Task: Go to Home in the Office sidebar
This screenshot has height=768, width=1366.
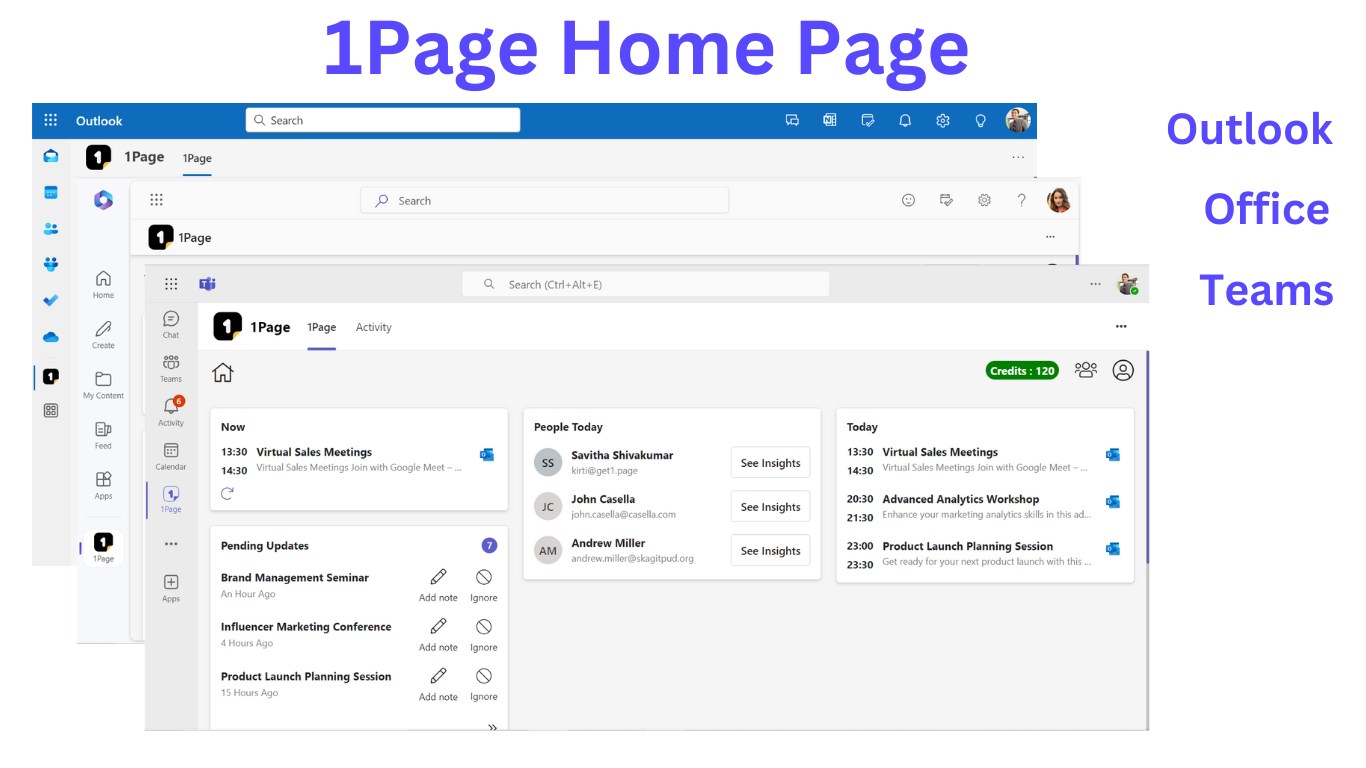Action: 104,284
